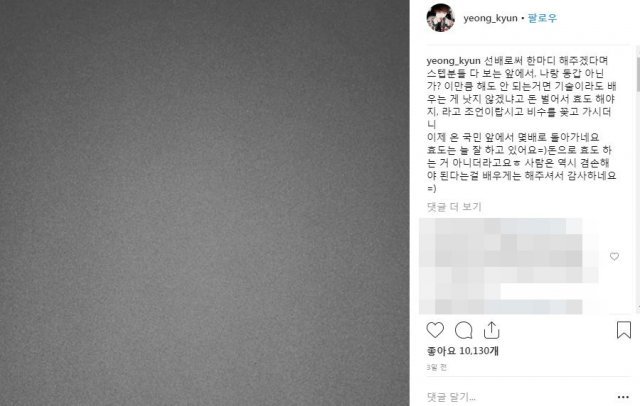View likes list via 좋아요 10,130개
The width and height of the screenshot is (640, 406).
click(462, 351)
